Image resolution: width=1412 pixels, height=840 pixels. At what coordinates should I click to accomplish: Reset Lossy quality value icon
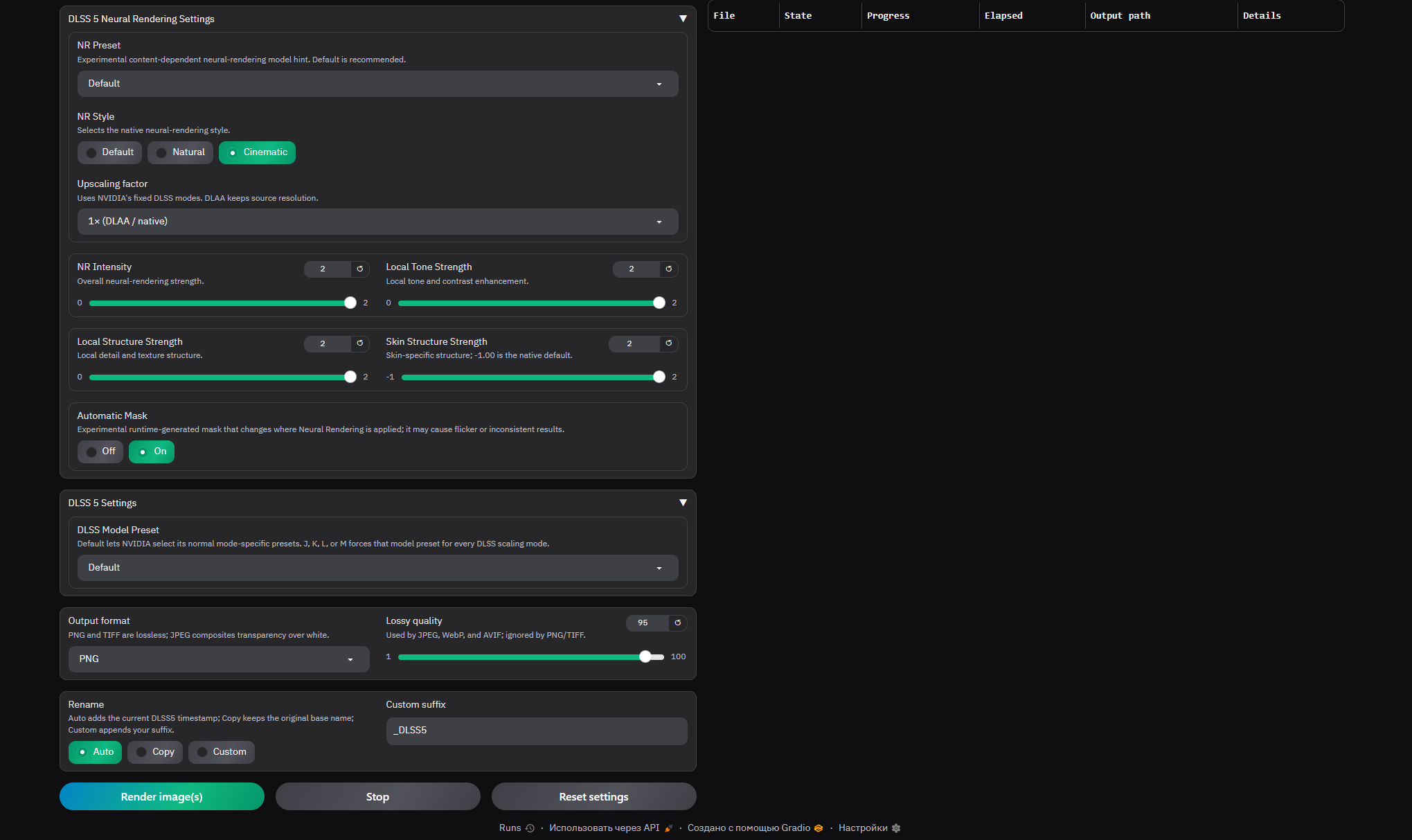[678, 623]
